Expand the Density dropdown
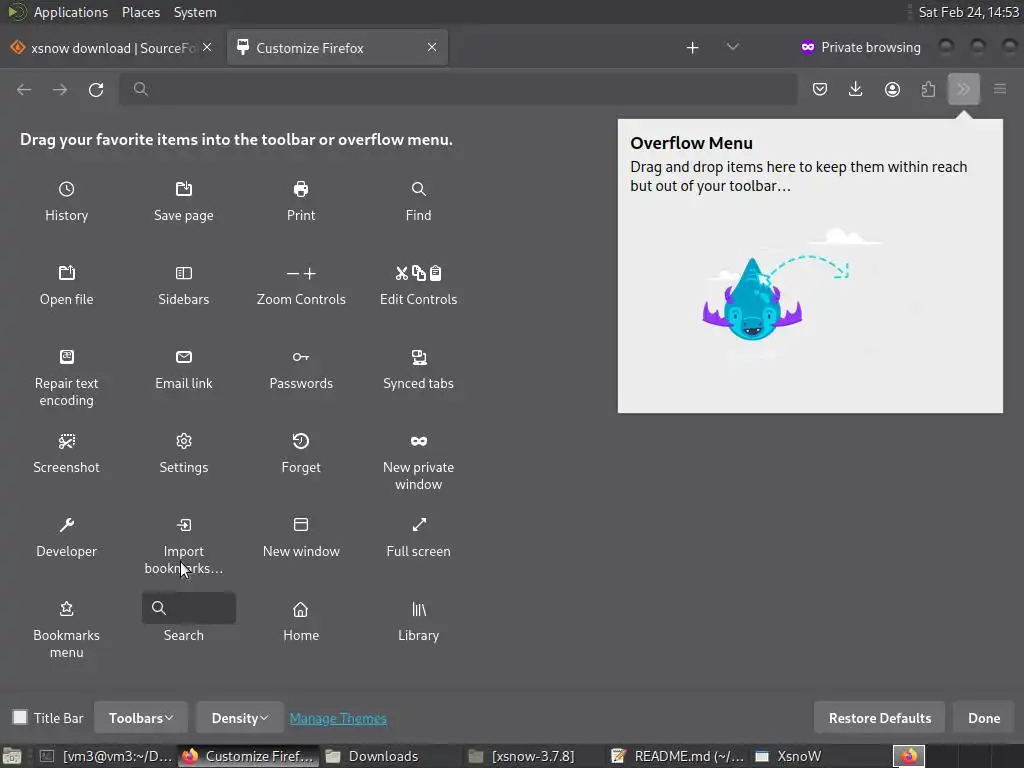1024x768 pixels. (x=240, y=718)
